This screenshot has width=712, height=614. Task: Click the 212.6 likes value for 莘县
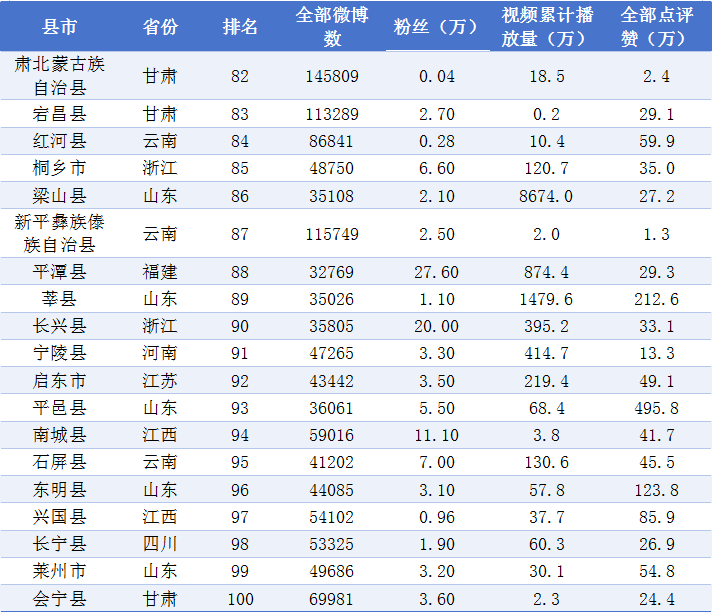point(654,298)
